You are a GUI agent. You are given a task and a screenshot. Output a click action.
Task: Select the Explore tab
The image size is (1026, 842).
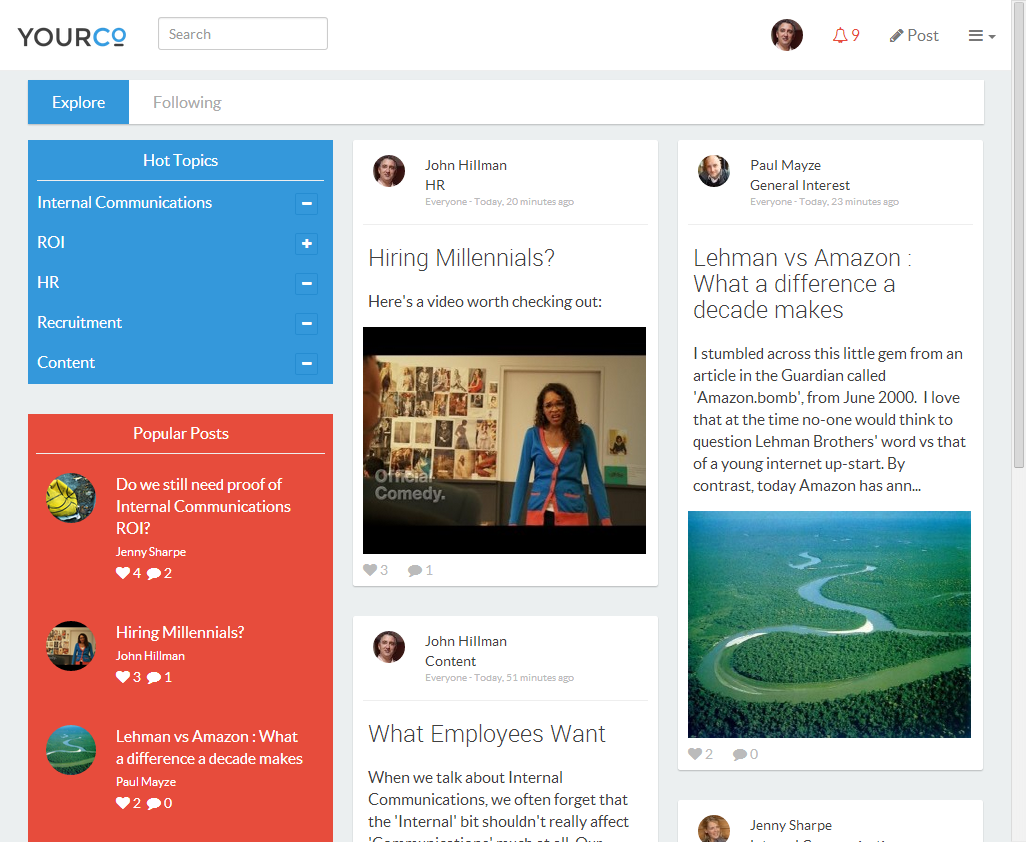pyautogui.click(x=79, y=102)
